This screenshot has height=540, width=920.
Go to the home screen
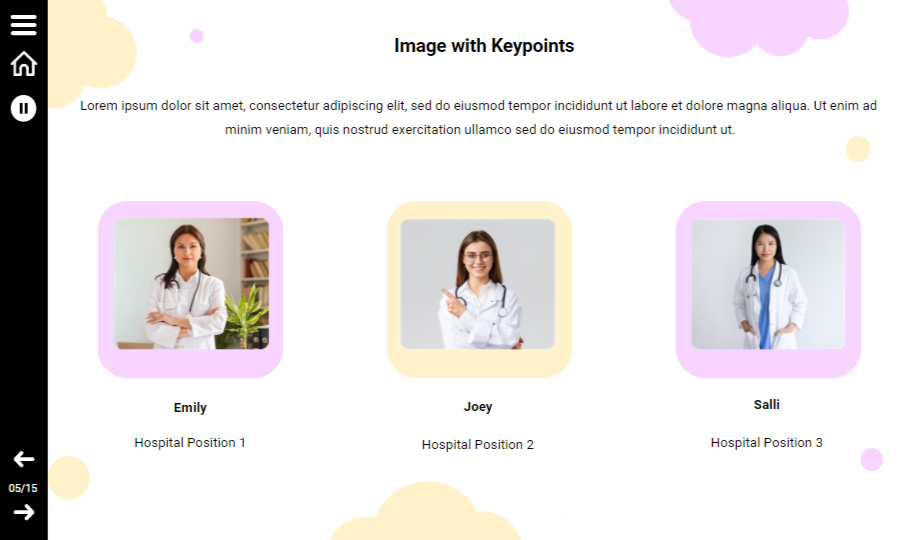click(x=23, y=63)
